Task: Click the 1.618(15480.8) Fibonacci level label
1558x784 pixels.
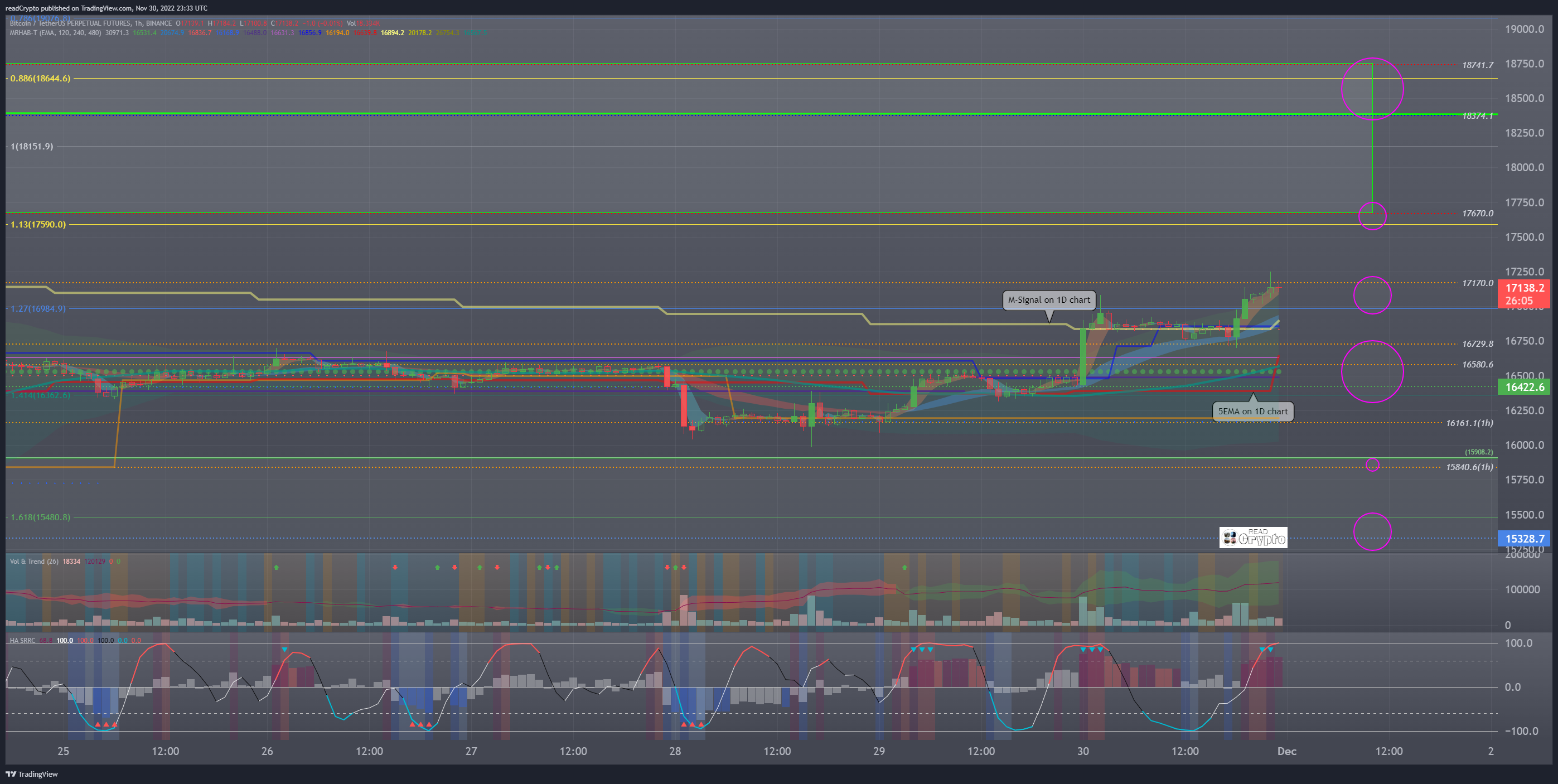Action: [x=41, y=517]
